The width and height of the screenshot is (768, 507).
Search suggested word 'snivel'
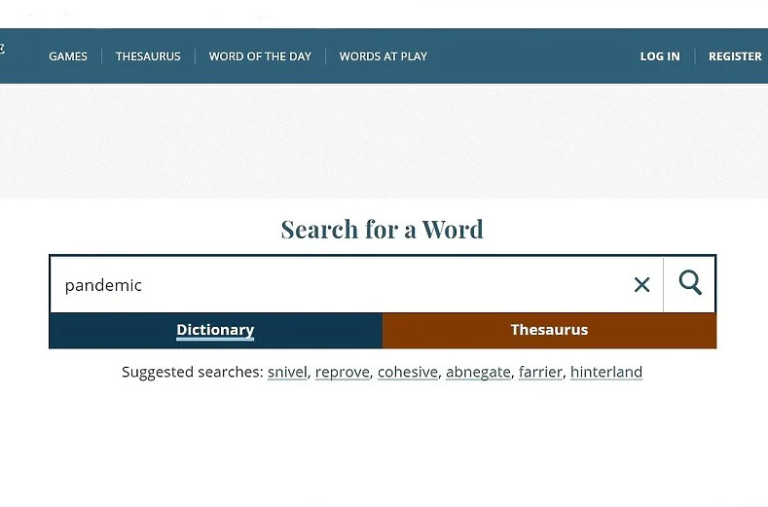coord(287,372)
